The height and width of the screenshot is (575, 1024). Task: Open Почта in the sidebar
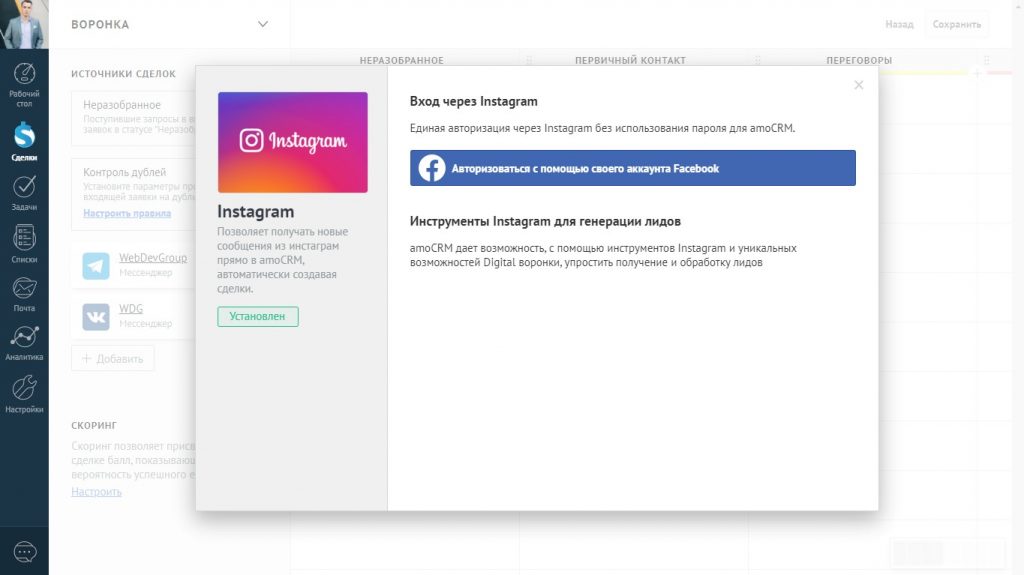[24, 294]
